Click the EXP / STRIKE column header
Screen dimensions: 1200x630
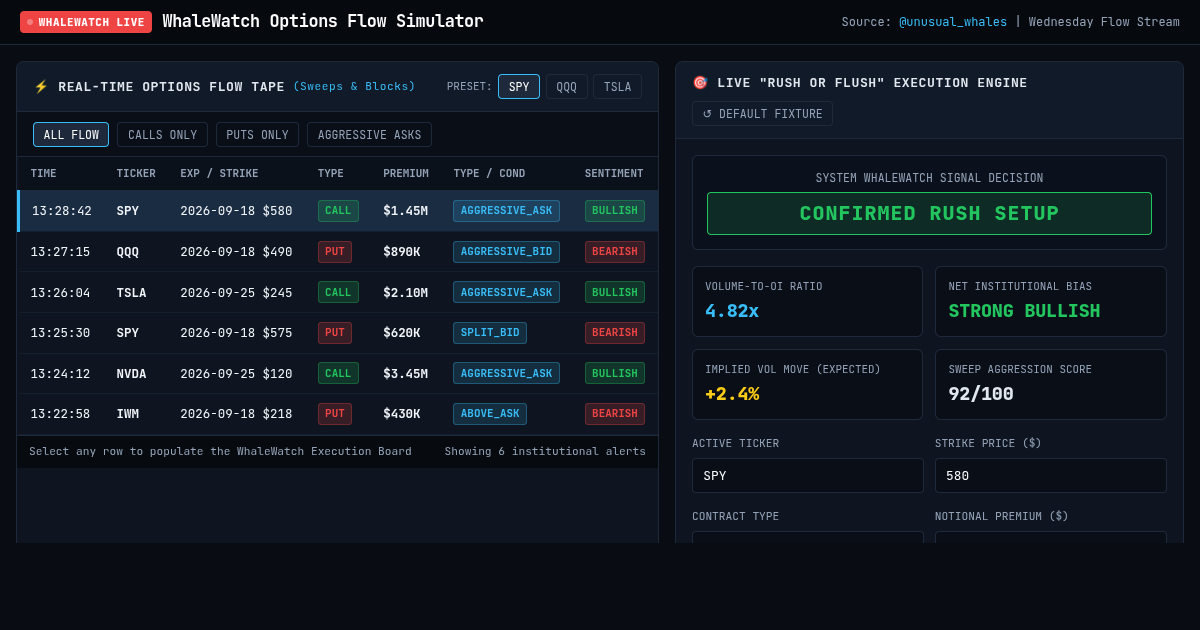tap(219, 174)
